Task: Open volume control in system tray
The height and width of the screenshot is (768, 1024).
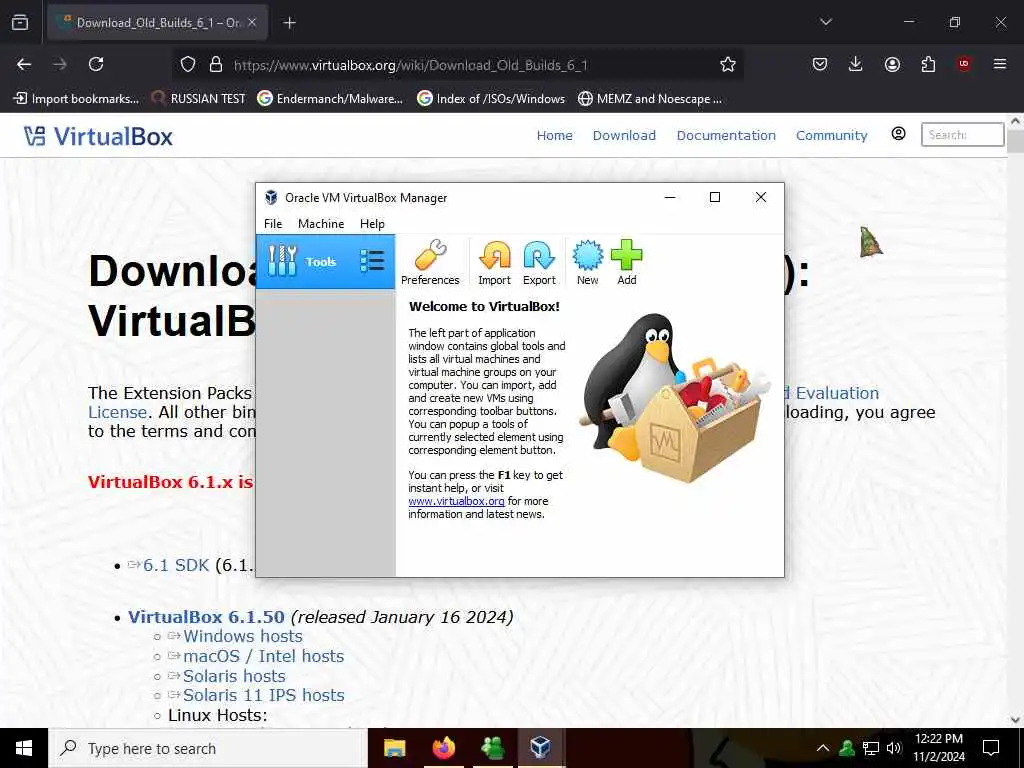Action: coord(894,748)
